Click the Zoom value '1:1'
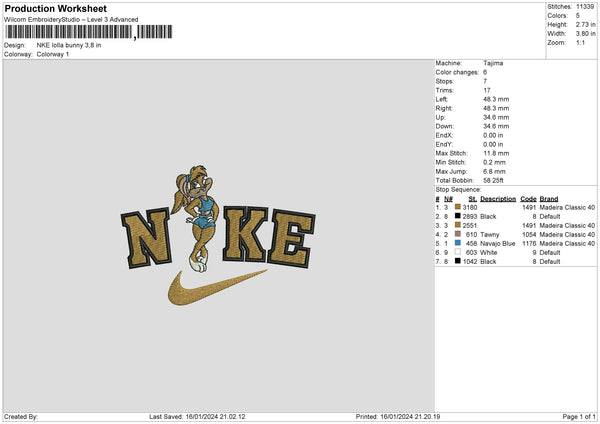 [x=580, y=42]
